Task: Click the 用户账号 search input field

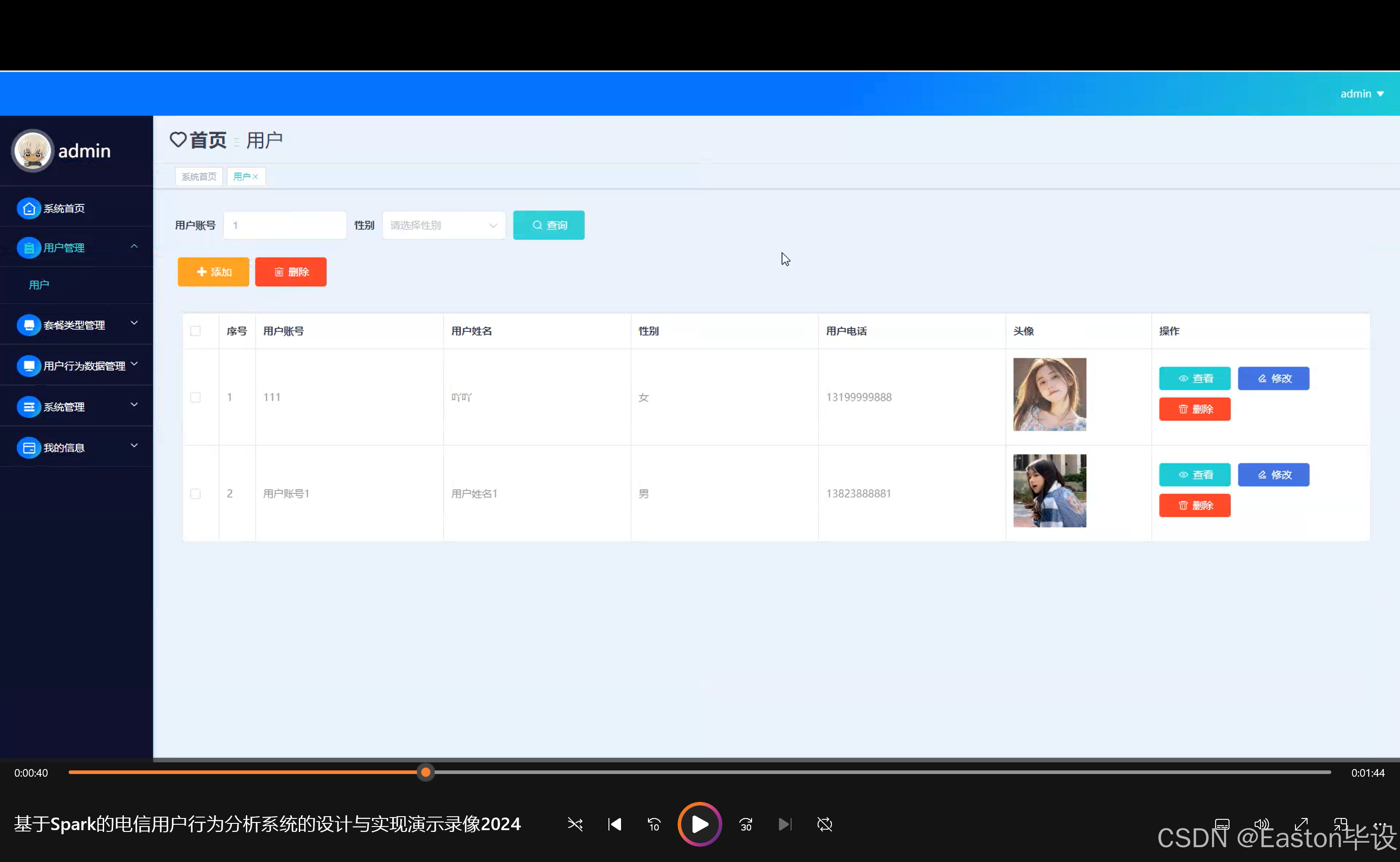Action: pos(285,225)
